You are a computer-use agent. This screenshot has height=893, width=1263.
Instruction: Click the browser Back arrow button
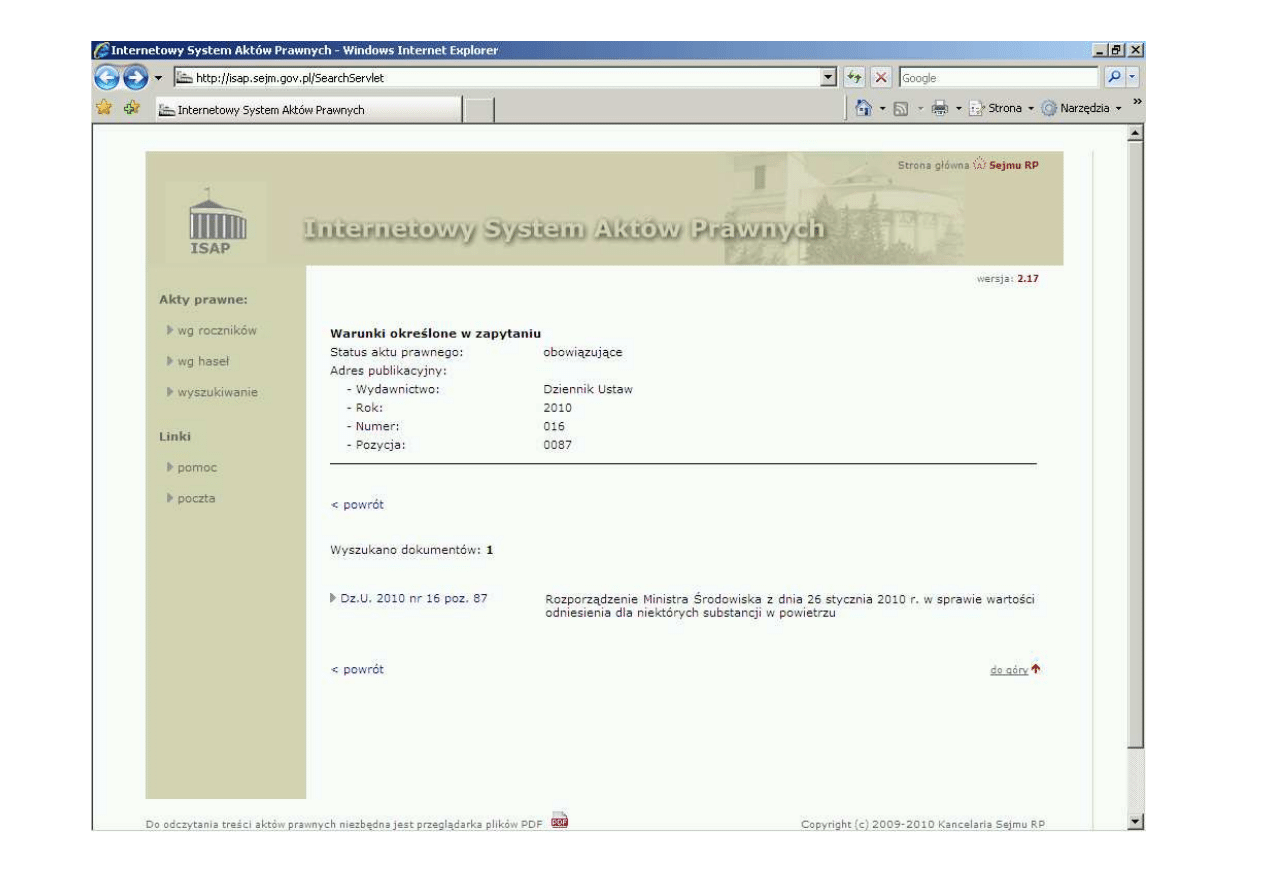tap(105, 78)
